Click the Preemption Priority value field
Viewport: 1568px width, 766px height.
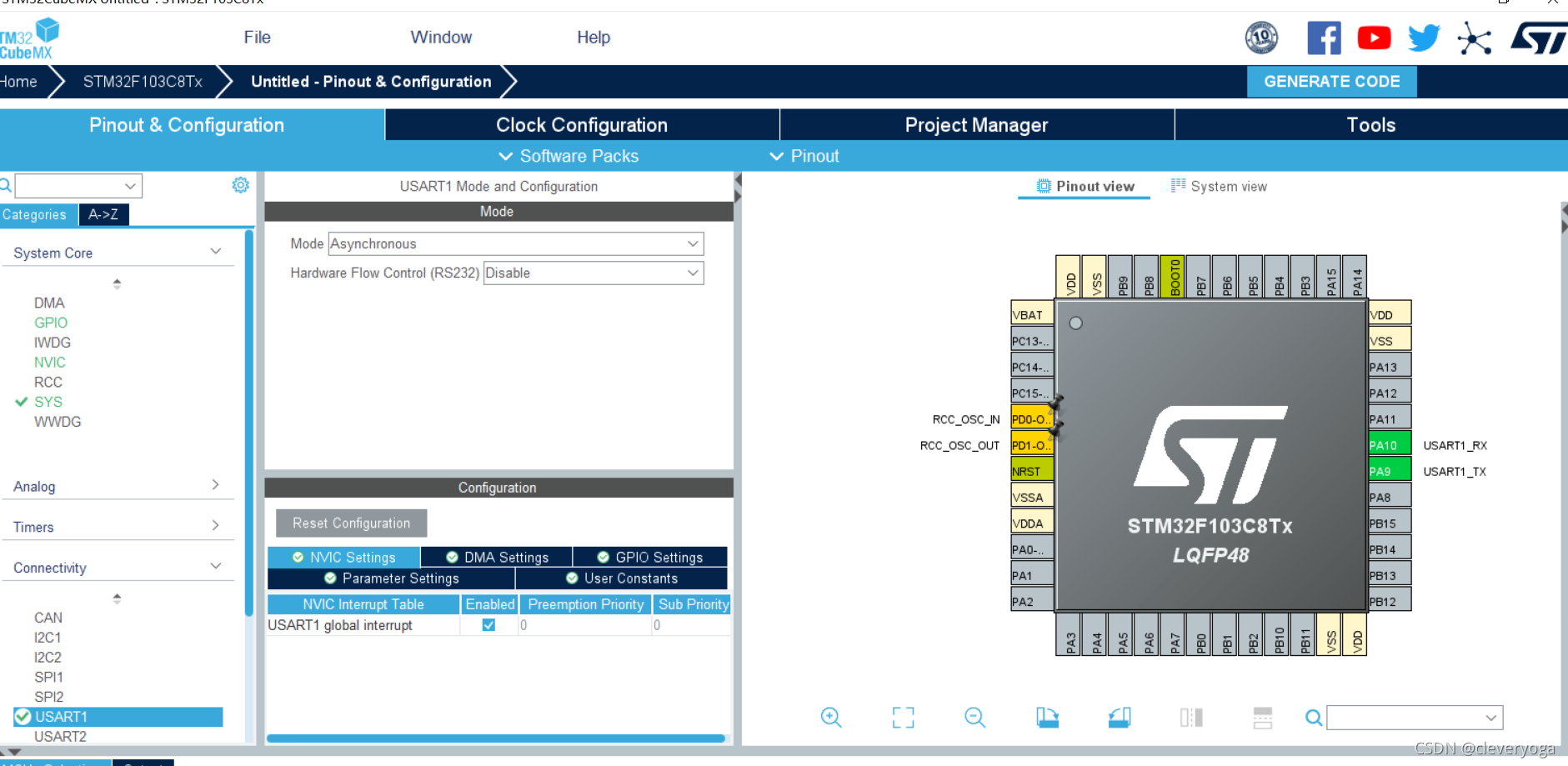(x=584, y=624)
